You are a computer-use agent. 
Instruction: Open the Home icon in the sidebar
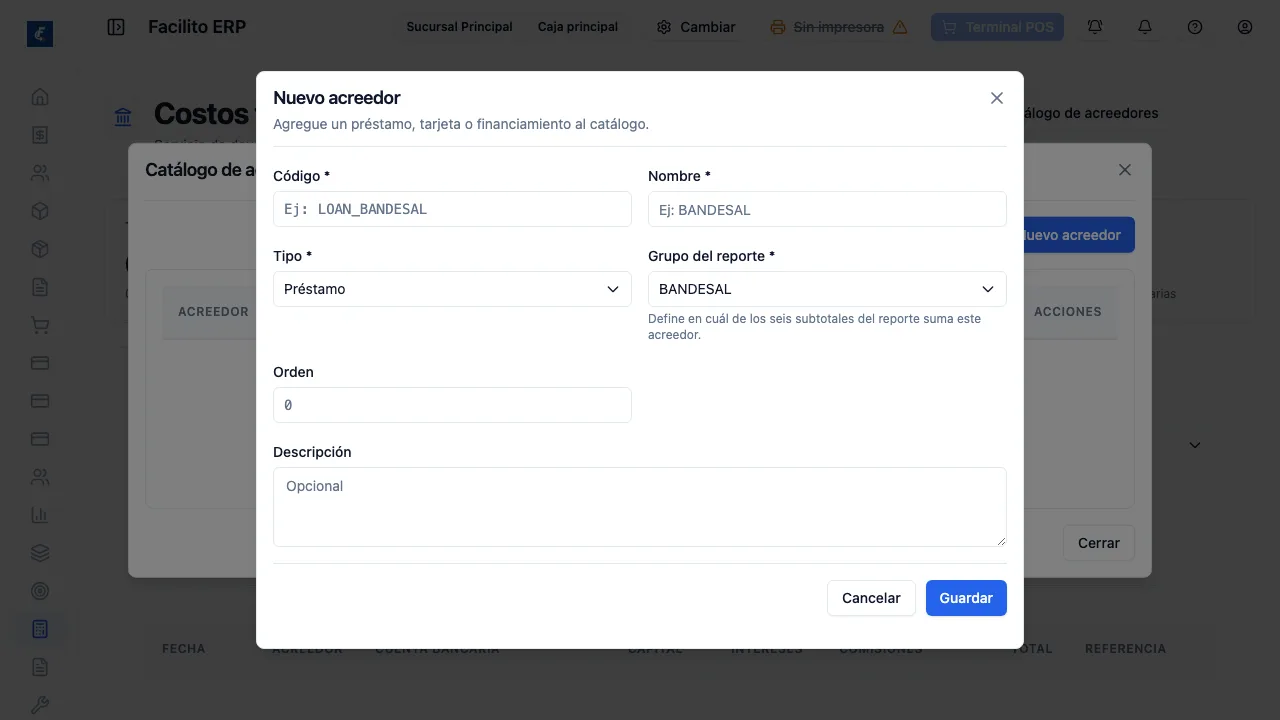click(40, 97)
